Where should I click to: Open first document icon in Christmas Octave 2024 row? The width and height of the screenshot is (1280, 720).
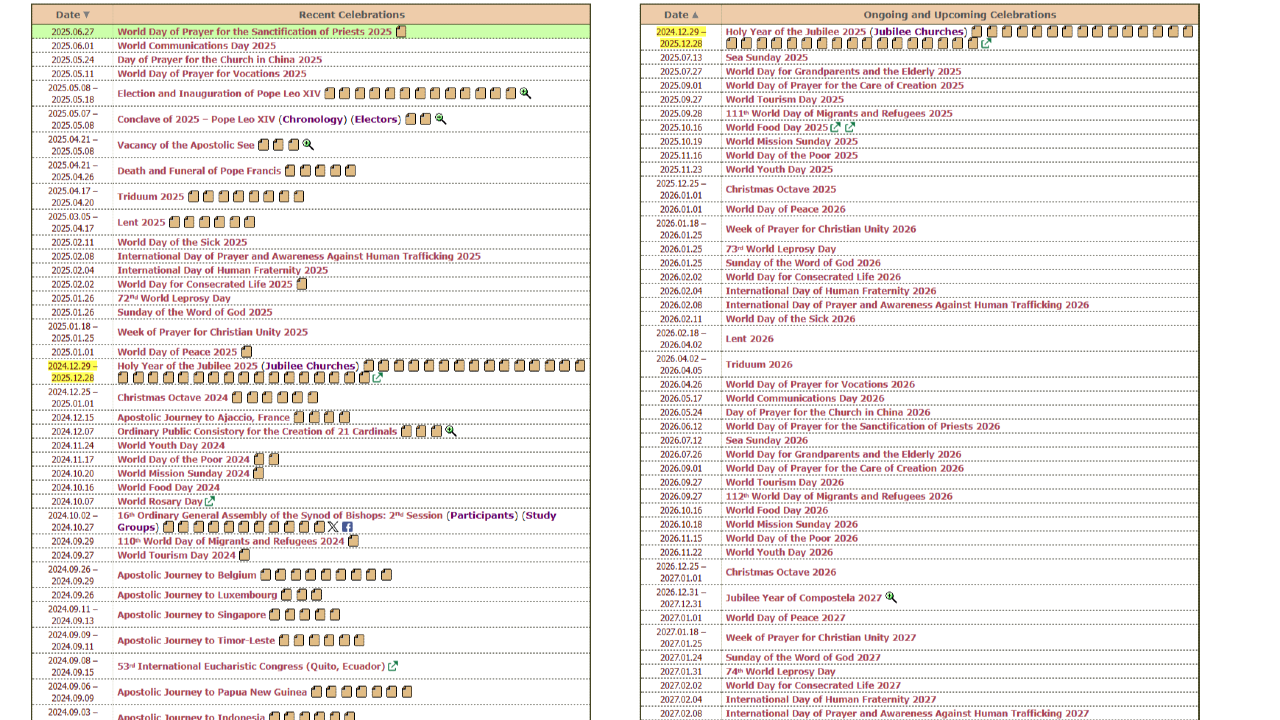click(x=238, y=398)
